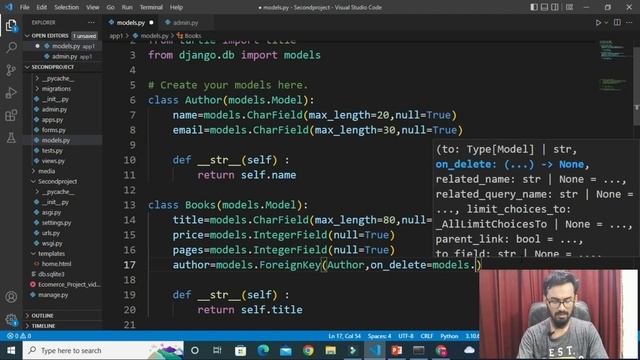
Task: Open the File menu
Action: [24, 7]
